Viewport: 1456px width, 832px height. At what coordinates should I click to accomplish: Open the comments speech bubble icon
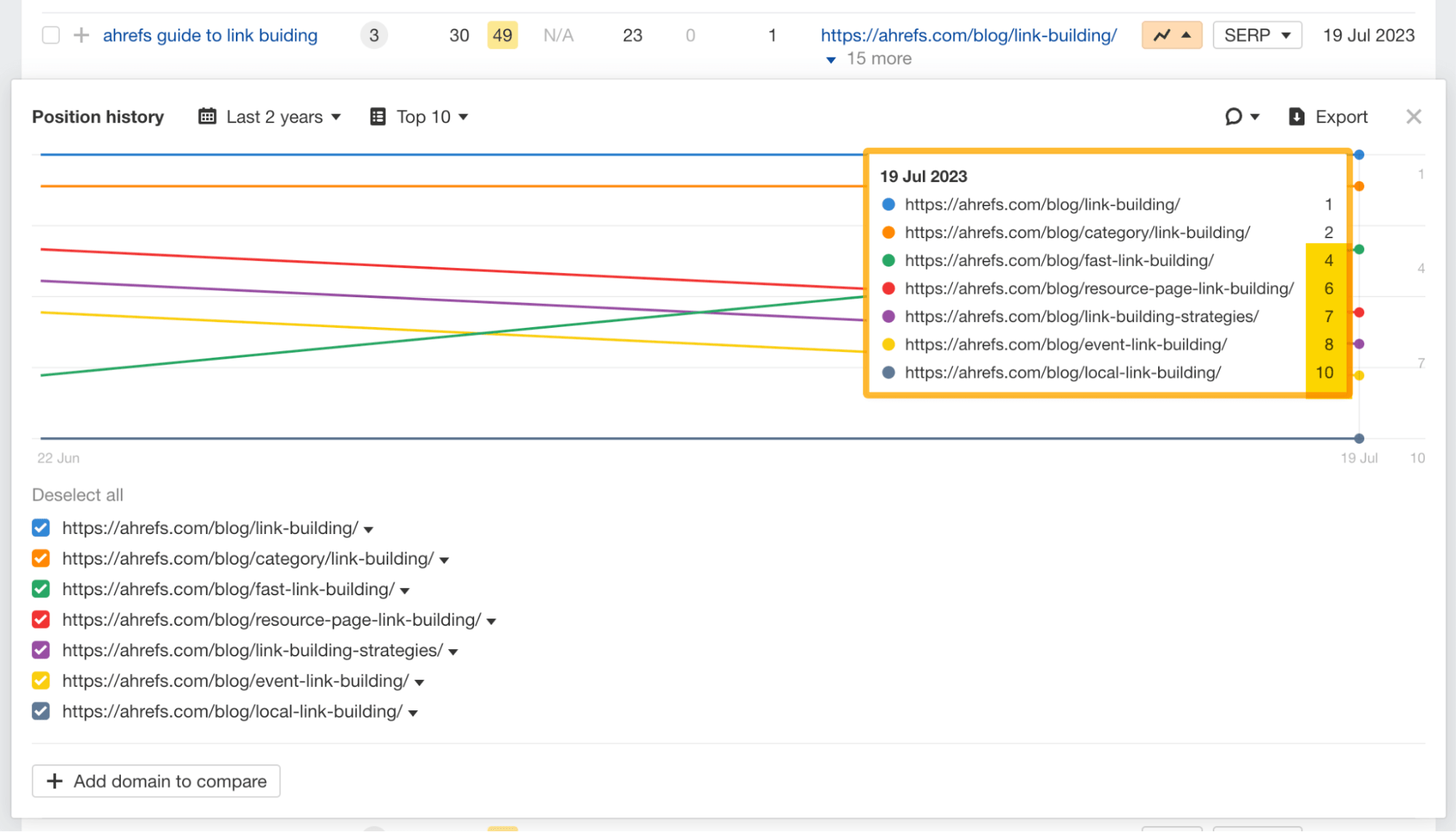click(1232, 117)
